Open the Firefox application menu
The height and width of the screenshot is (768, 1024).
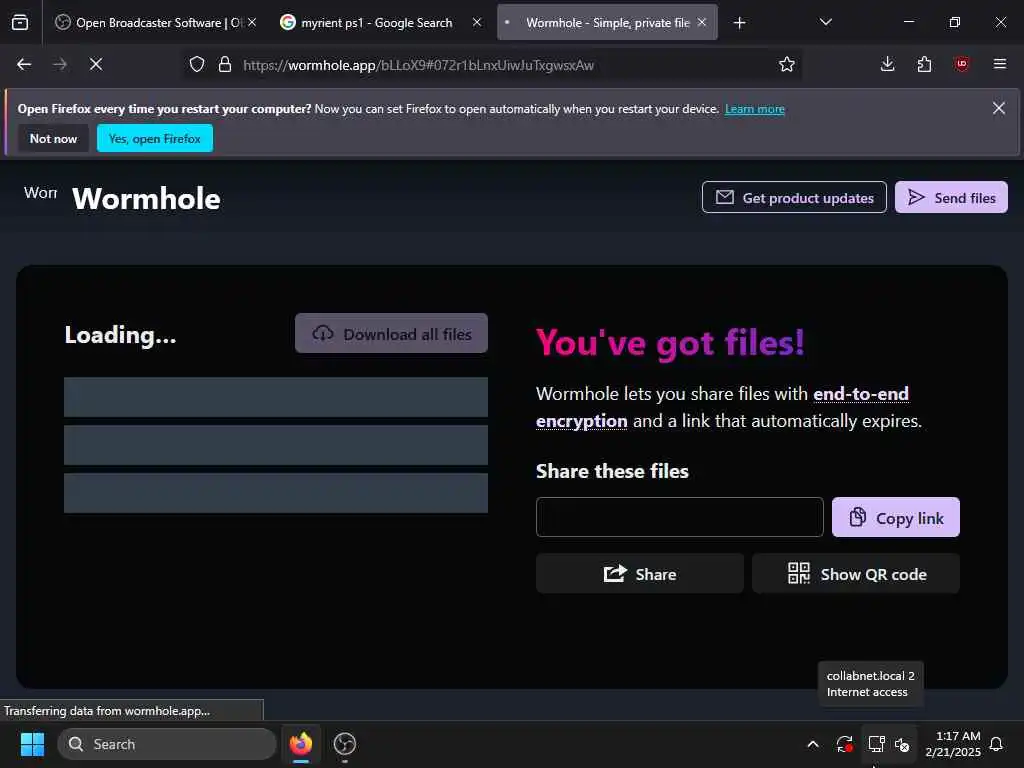pyautogui.click(x=999, y=64)
